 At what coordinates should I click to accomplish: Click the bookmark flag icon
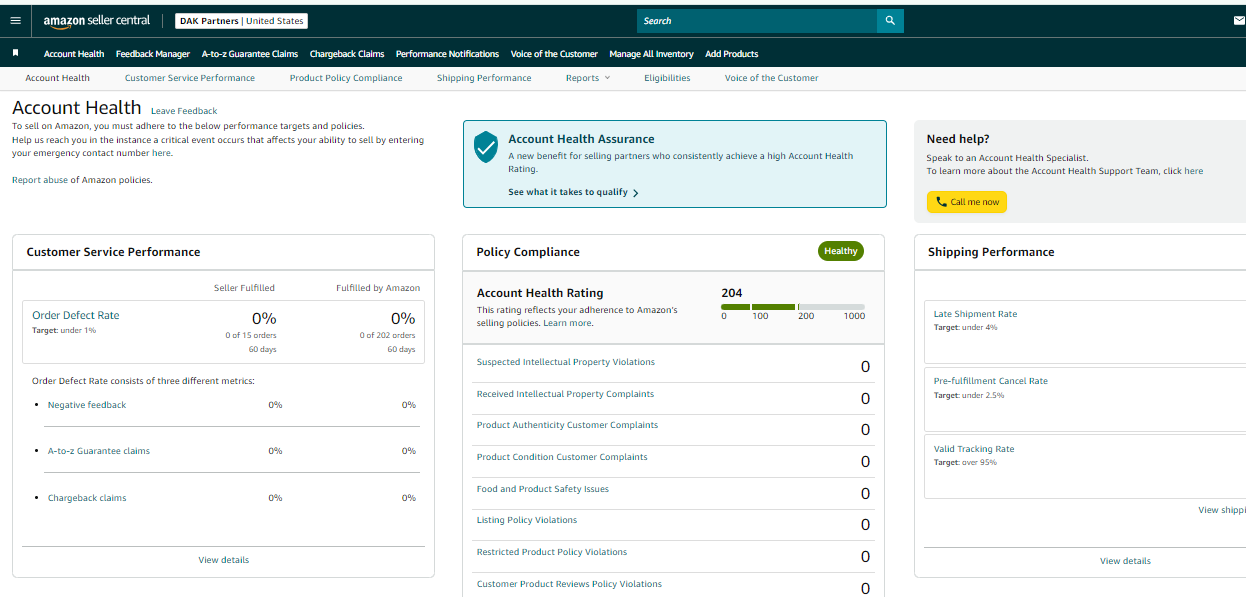pyautogui.click(x=16, y=53)
